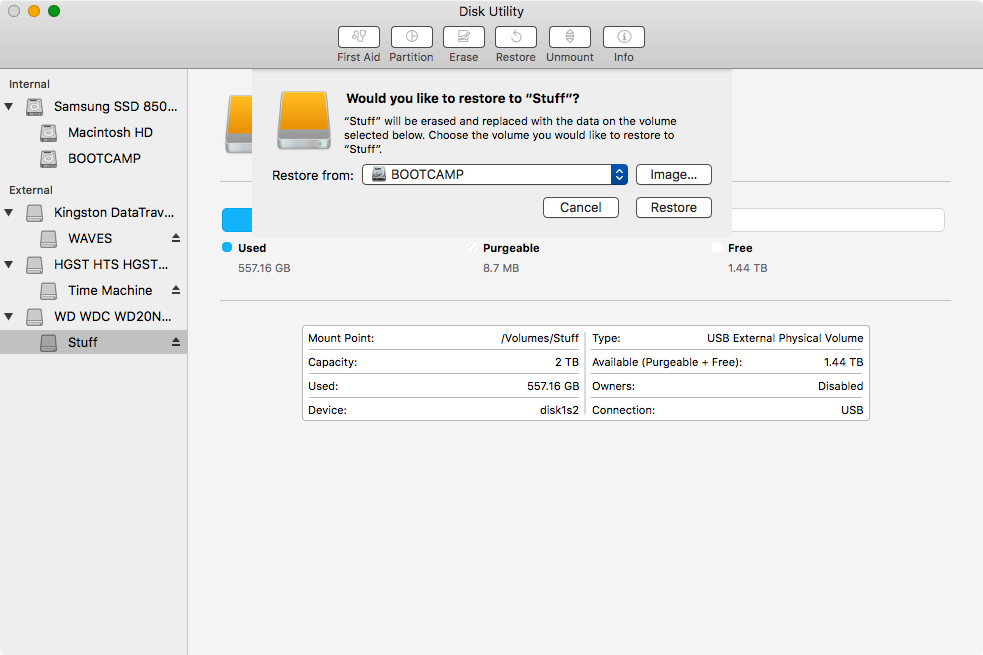Collapse the WD WDC disk entry
This screenshot has width=983, height=655.
pyautogui.click(x=9, y=316)
